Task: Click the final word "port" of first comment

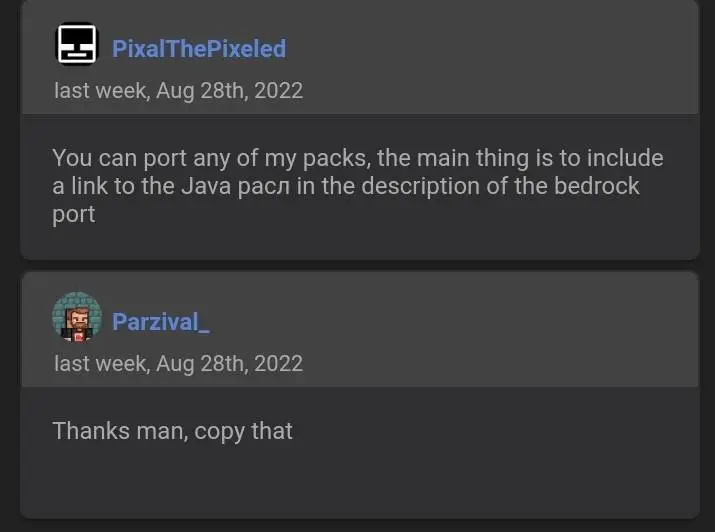Action: [x=73, y=215]
